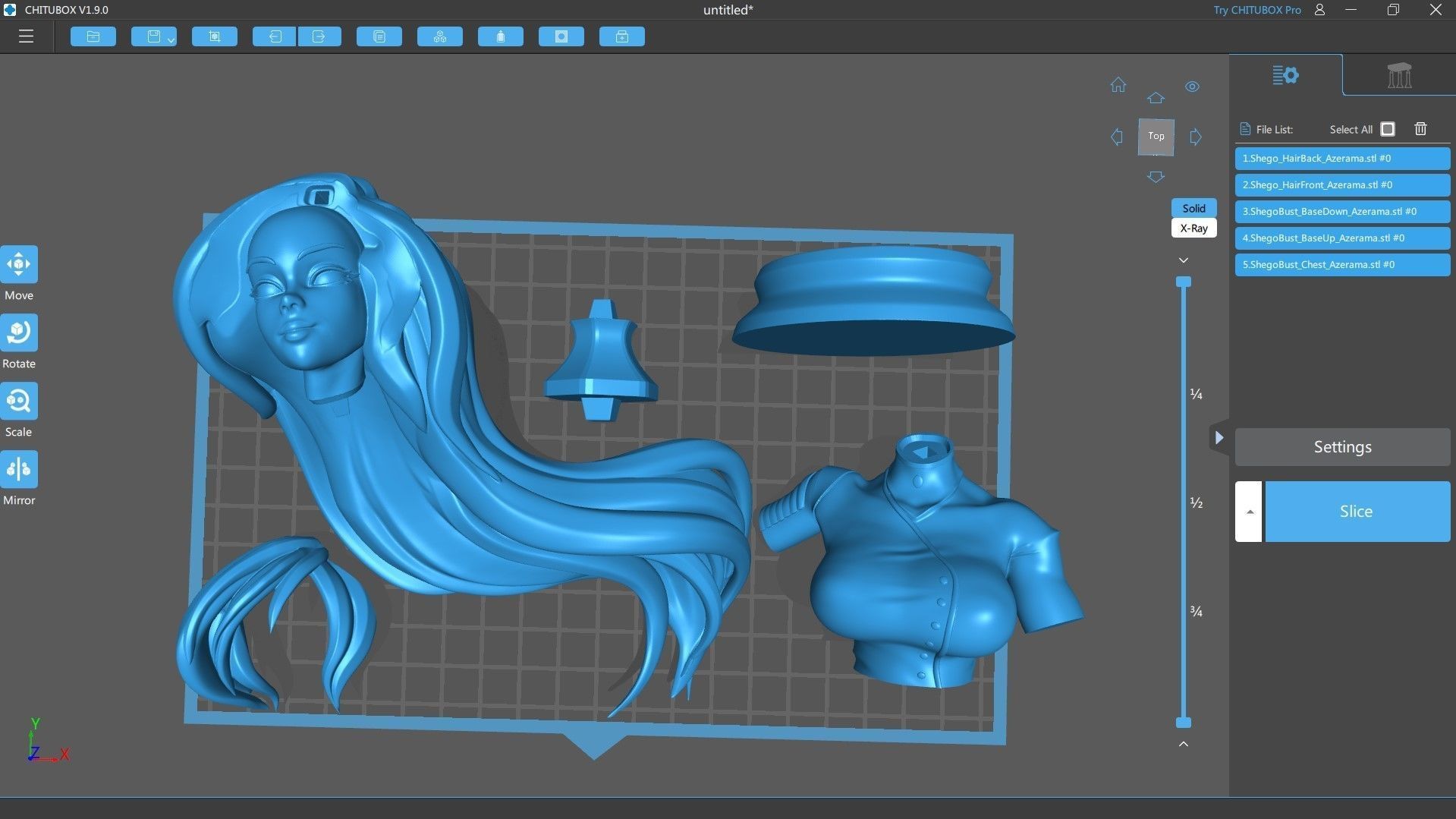Grab the top layer slider handle
1456x819 pixels.
[x=1184, y=282]
